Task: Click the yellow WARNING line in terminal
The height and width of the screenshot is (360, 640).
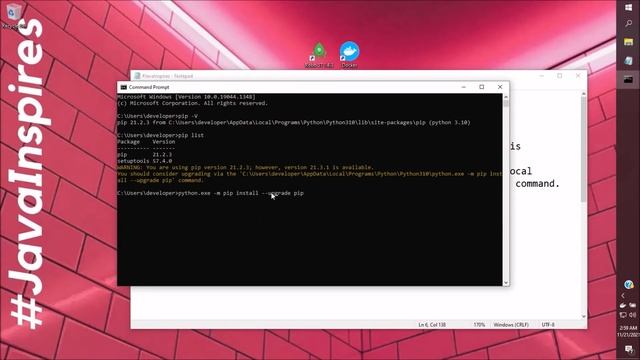Action: click(x=245, y=167)
